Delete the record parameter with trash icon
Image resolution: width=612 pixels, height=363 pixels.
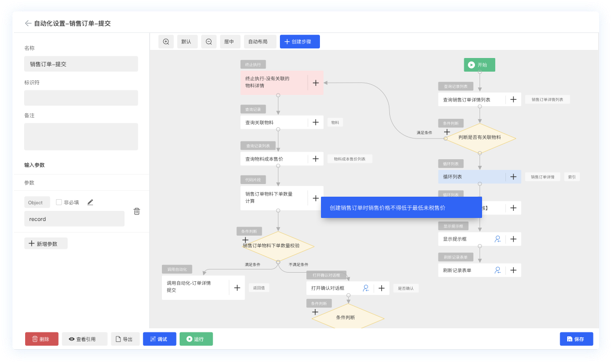click(x=137, y=212)
